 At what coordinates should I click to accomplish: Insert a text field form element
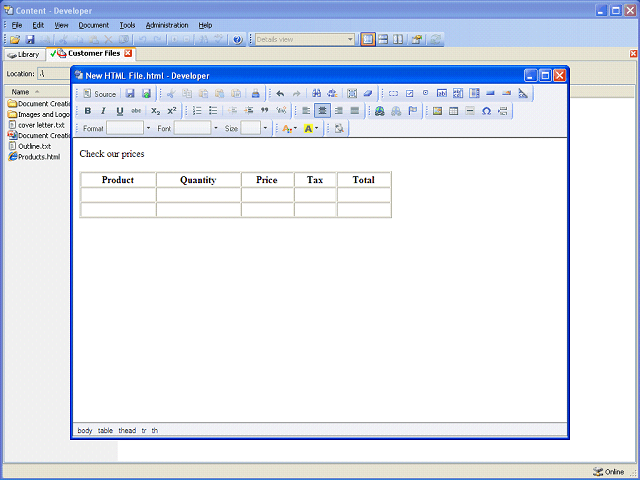click(x=442, y=93)
